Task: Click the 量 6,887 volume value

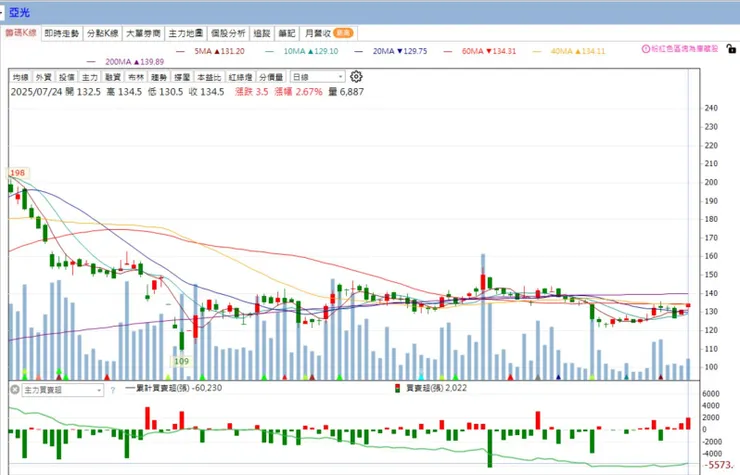Action: [346, 92]
